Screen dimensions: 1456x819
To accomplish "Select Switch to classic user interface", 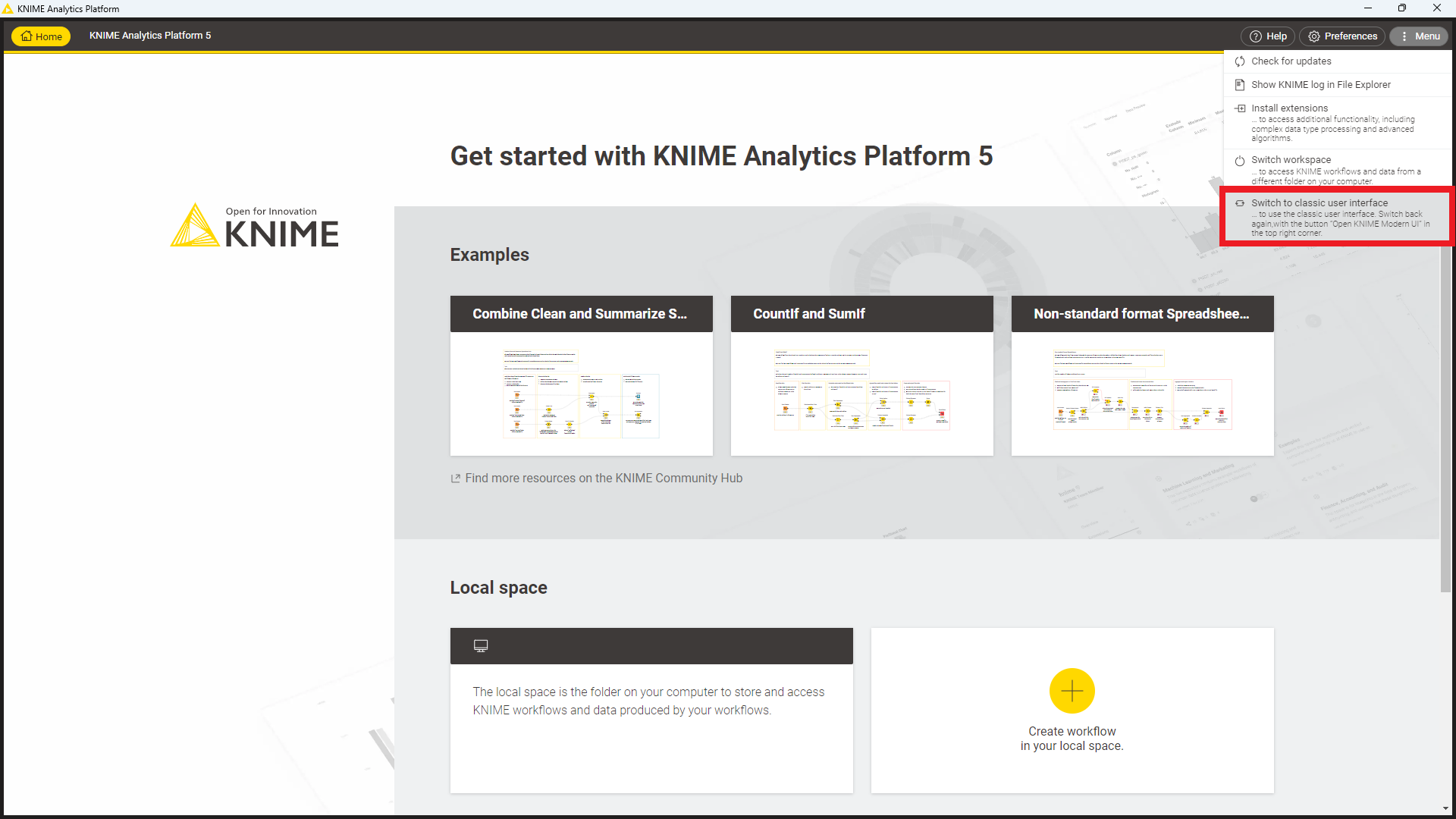I will [1319, 203].
